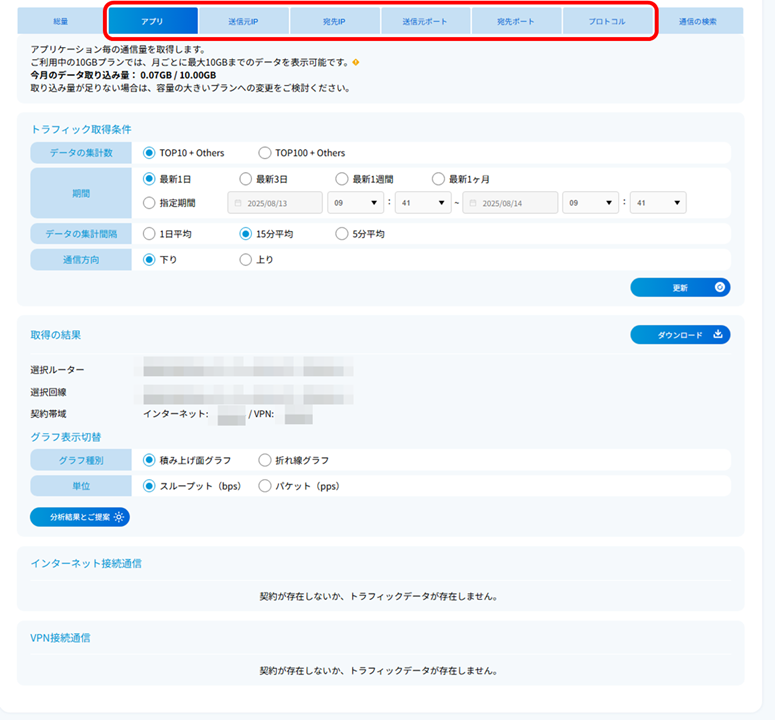The width and height of the screenshot is (775, 720).
Task: Open the start minute dropdown
Action: [x=423, y=203]
